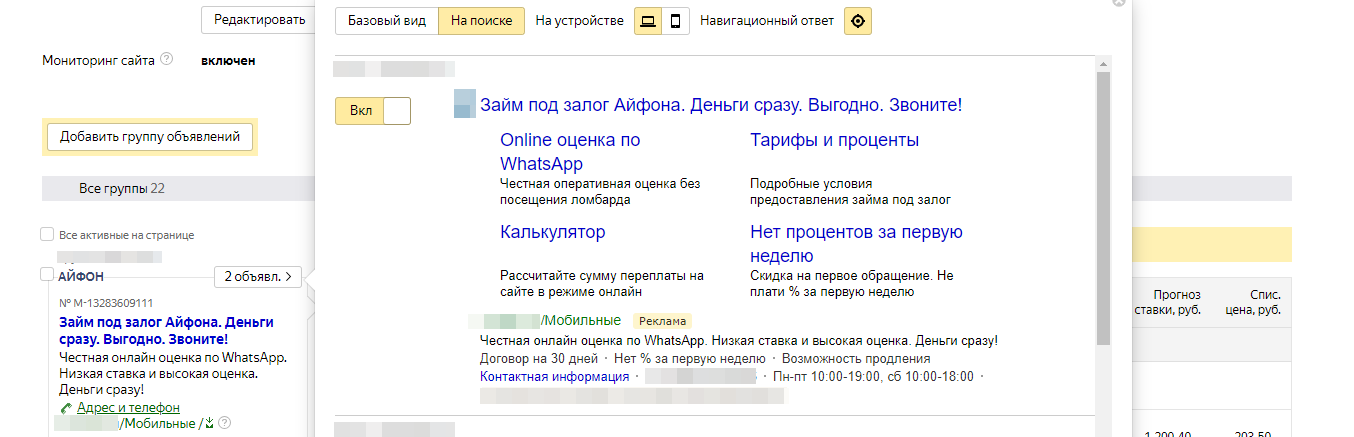Open preview headline Займ под залог Айфона

pos(721,105)
